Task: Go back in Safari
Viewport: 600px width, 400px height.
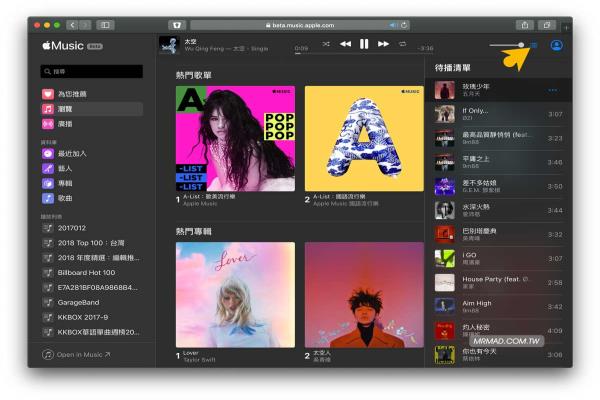Action: click(72, 25)
